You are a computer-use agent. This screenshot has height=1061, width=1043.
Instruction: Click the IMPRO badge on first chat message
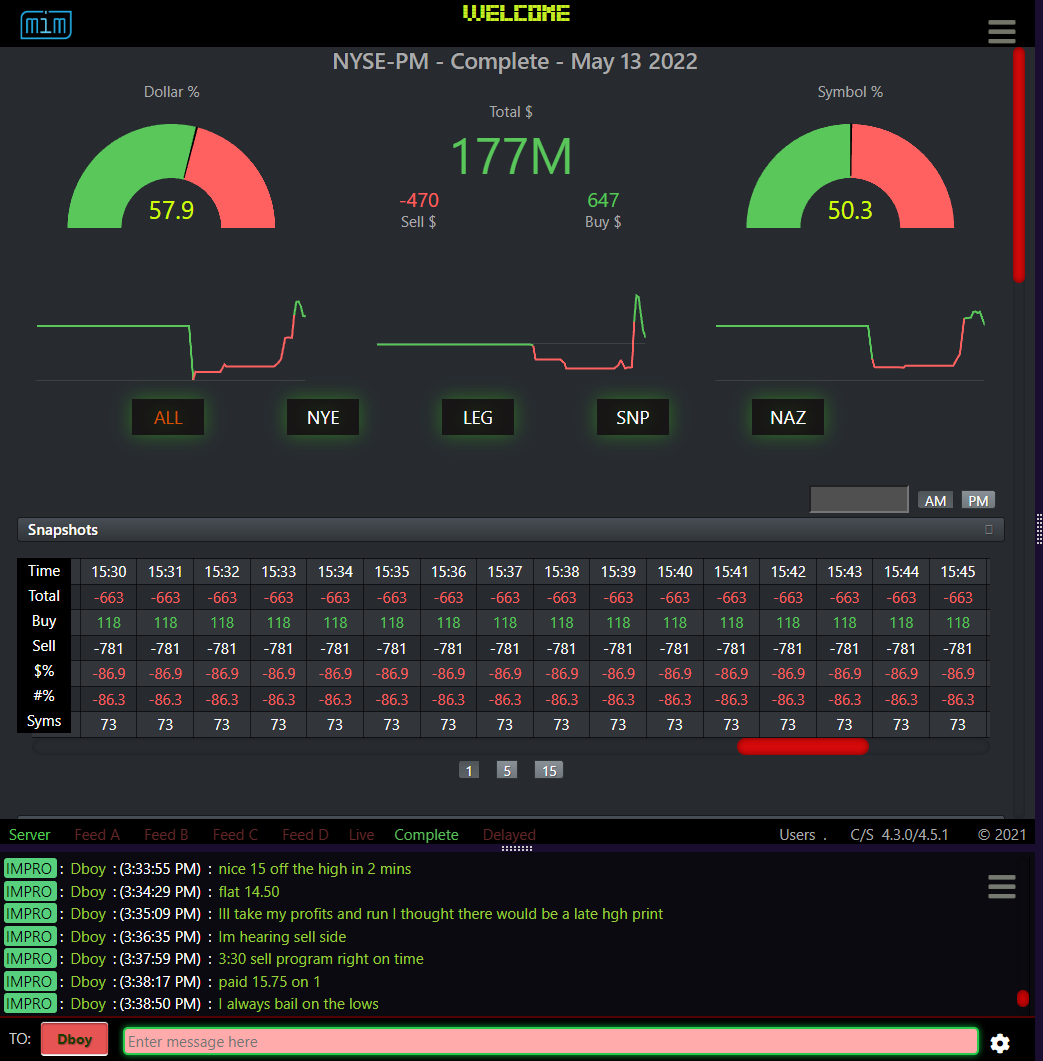pos(29,869)
